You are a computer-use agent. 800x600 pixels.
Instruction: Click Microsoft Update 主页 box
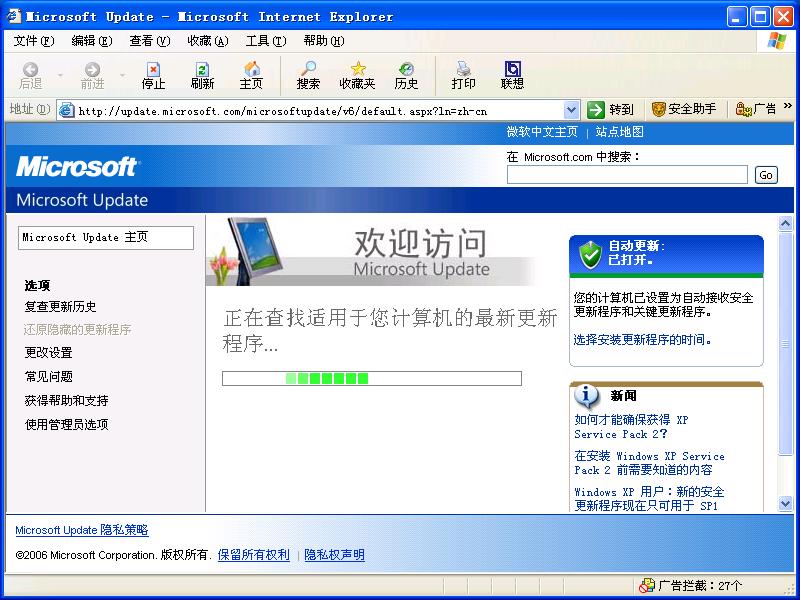[106, 238]
